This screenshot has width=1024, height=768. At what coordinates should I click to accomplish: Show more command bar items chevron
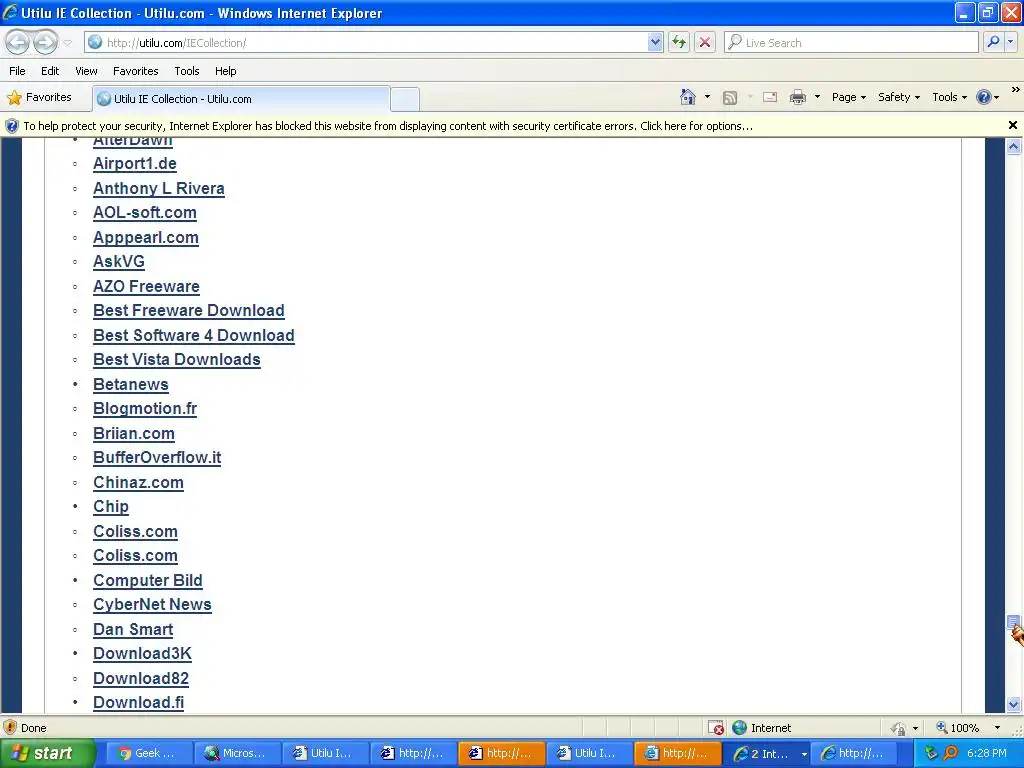[x=1016, y=89]
